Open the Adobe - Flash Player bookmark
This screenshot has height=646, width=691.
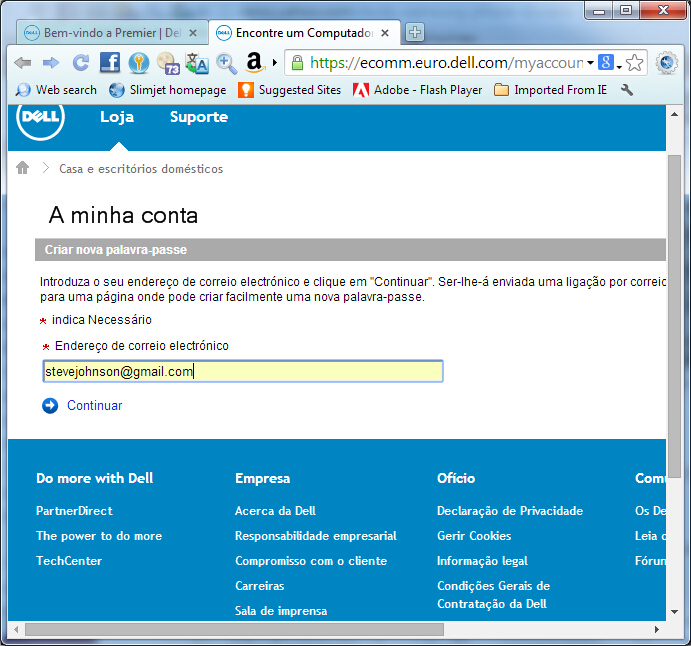tap(417, 90)
